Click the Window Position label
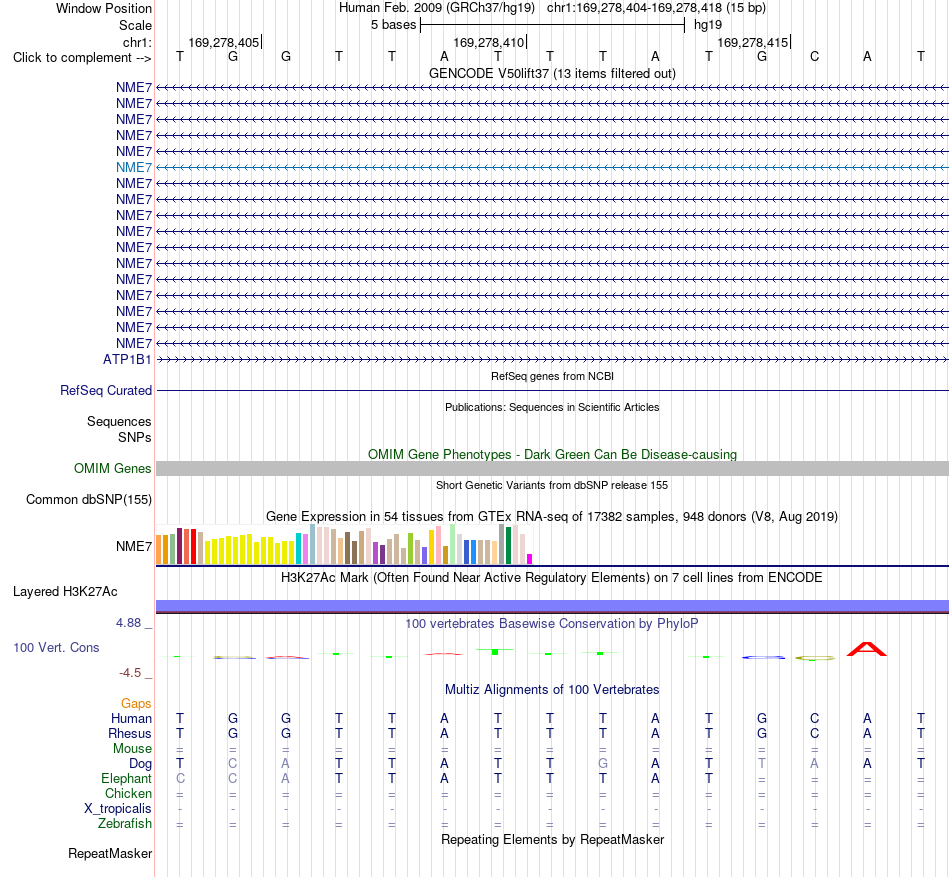 tap(104, 8)
